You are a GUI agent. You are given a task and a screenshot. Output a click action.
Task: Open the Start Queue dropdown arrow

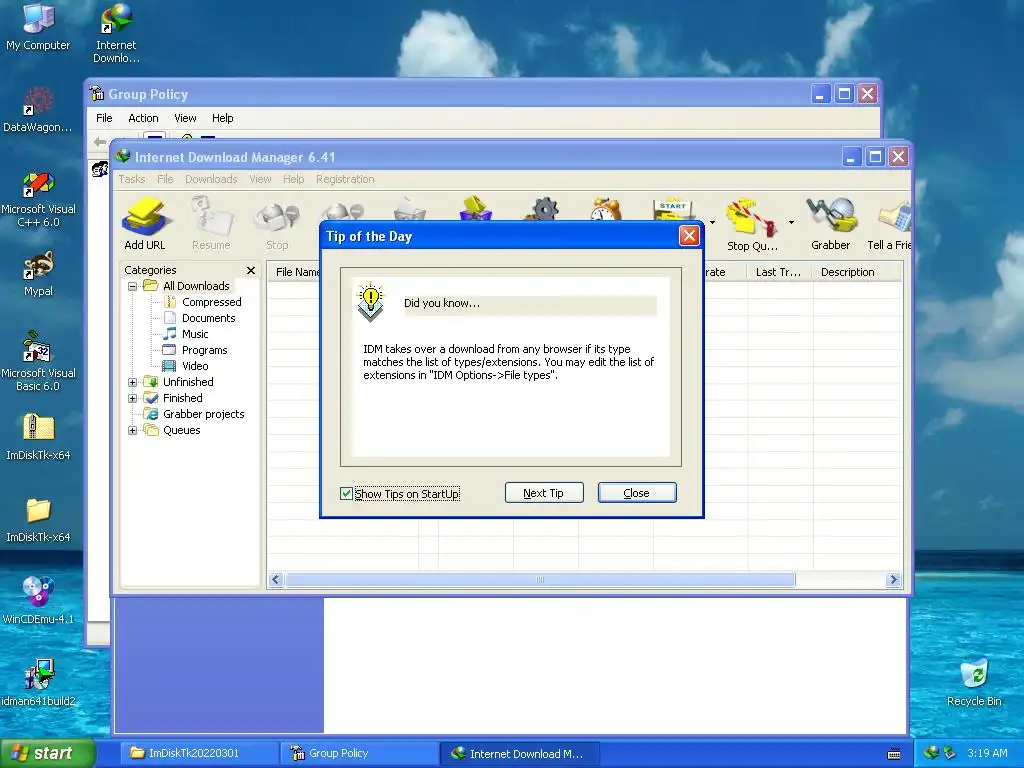tap(712, 223)
